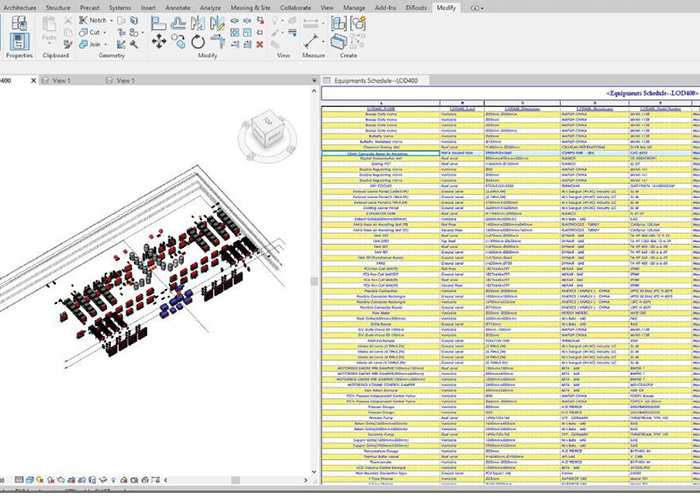This screenshot has height=500, width=700.
Task: Open the Massing & Site tab
Action: (250, 8)
